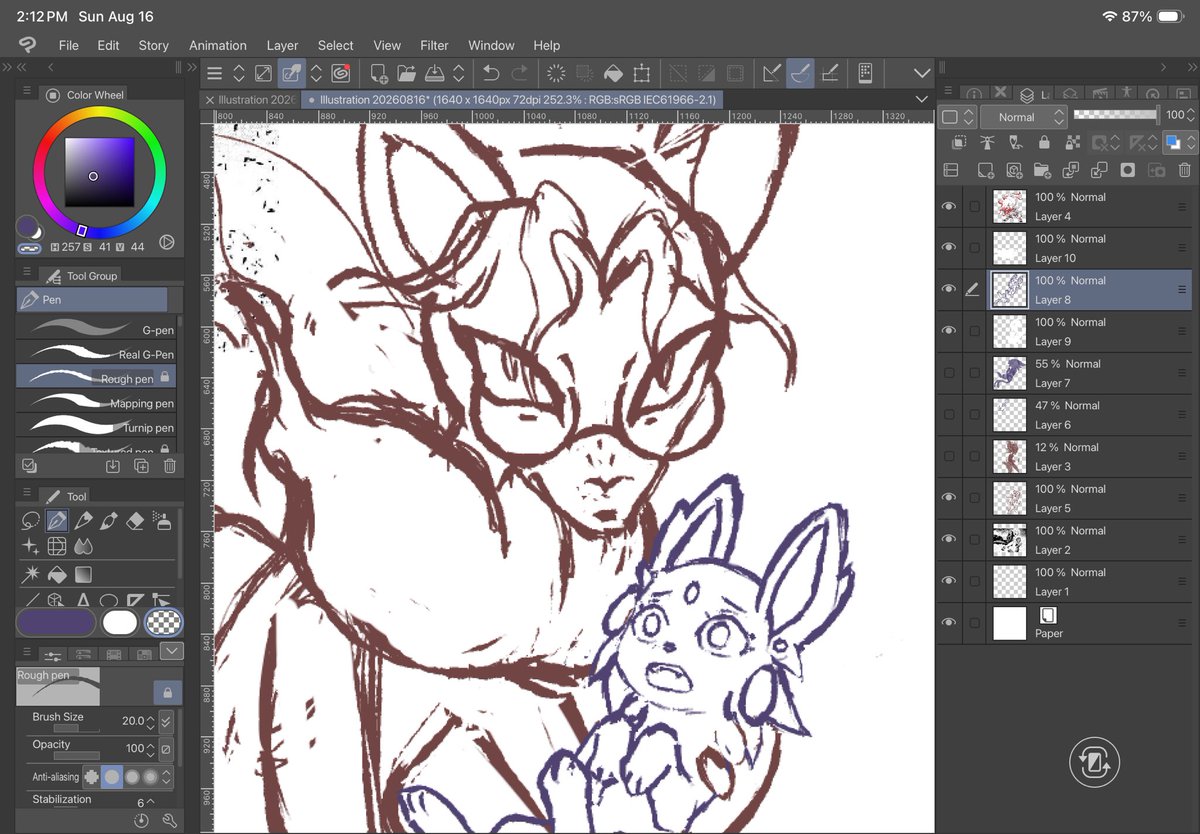
Task: Click Redo arrow in command bar
Action: [519, 73]
